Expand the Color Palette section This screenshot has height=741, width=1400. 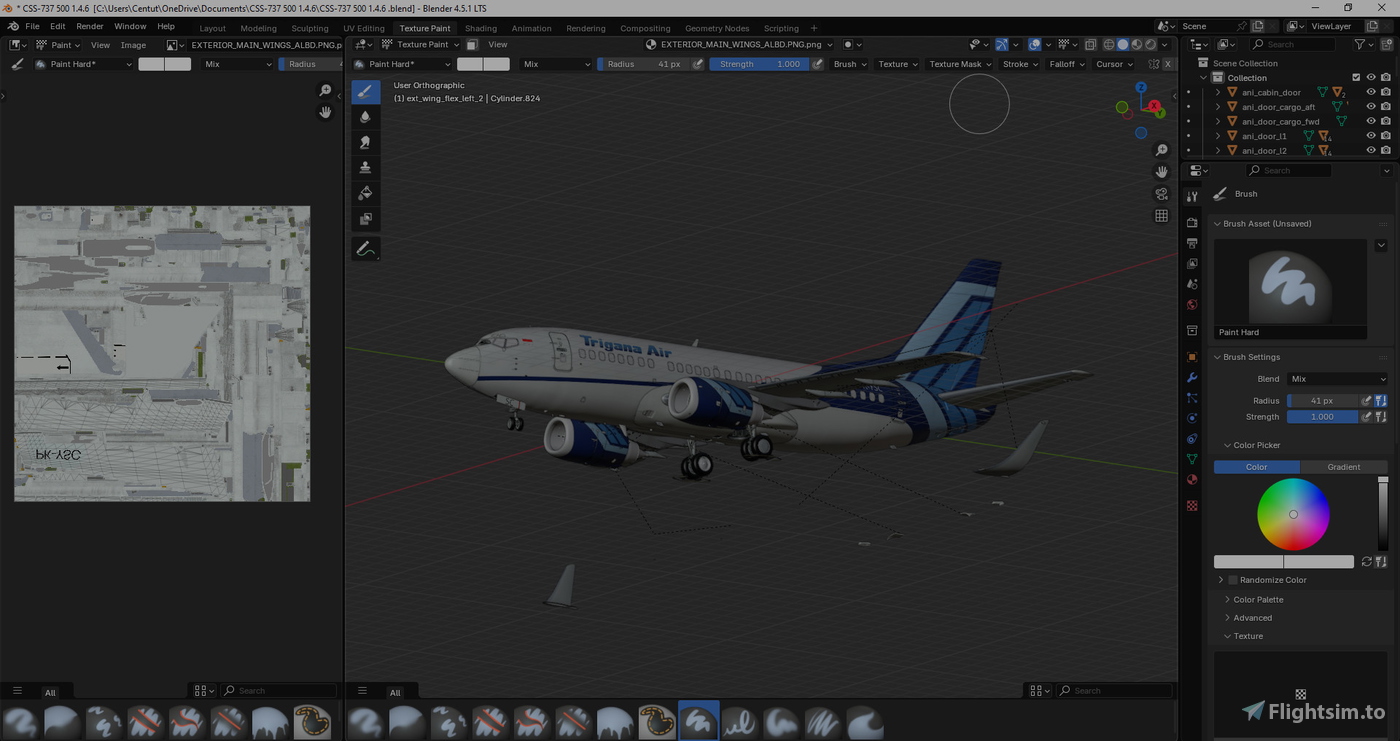click(1258, 599)
